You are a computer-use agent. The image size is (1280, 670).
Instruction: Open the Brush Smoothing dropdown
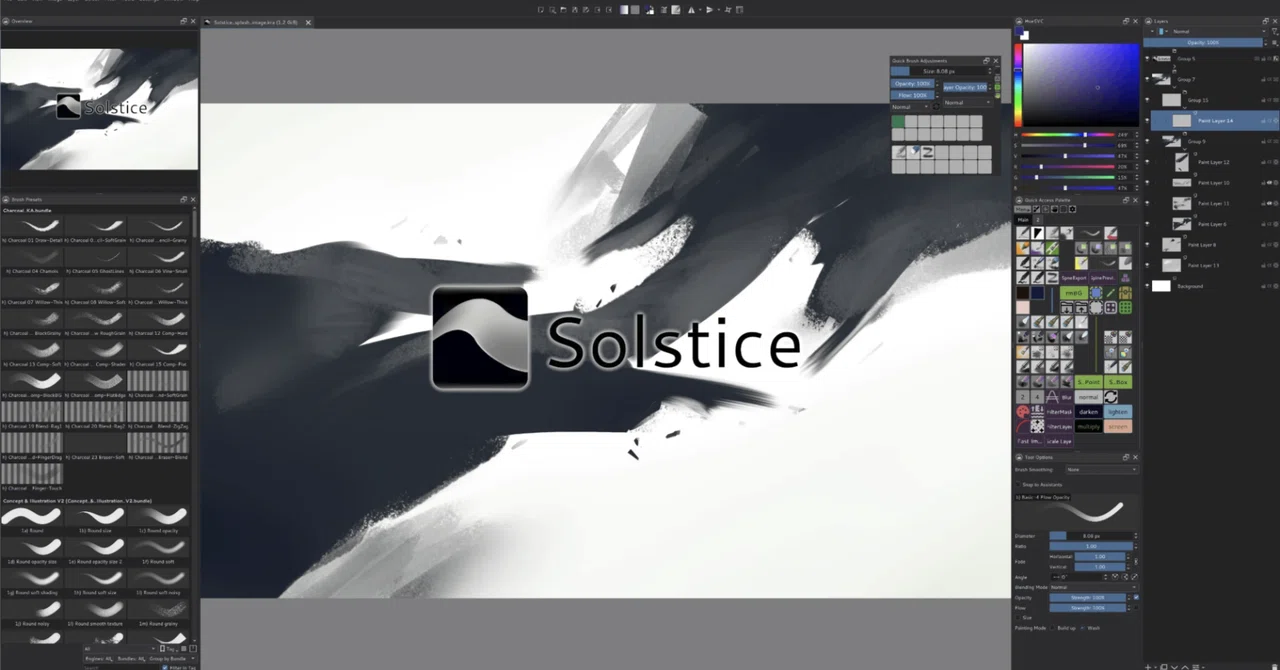tap(1102, 470)
